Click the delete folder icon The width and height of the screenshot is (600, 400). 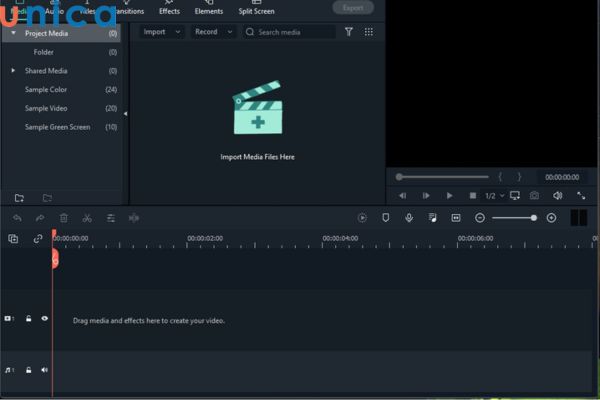pyautogui.click(x=47, y=198)
